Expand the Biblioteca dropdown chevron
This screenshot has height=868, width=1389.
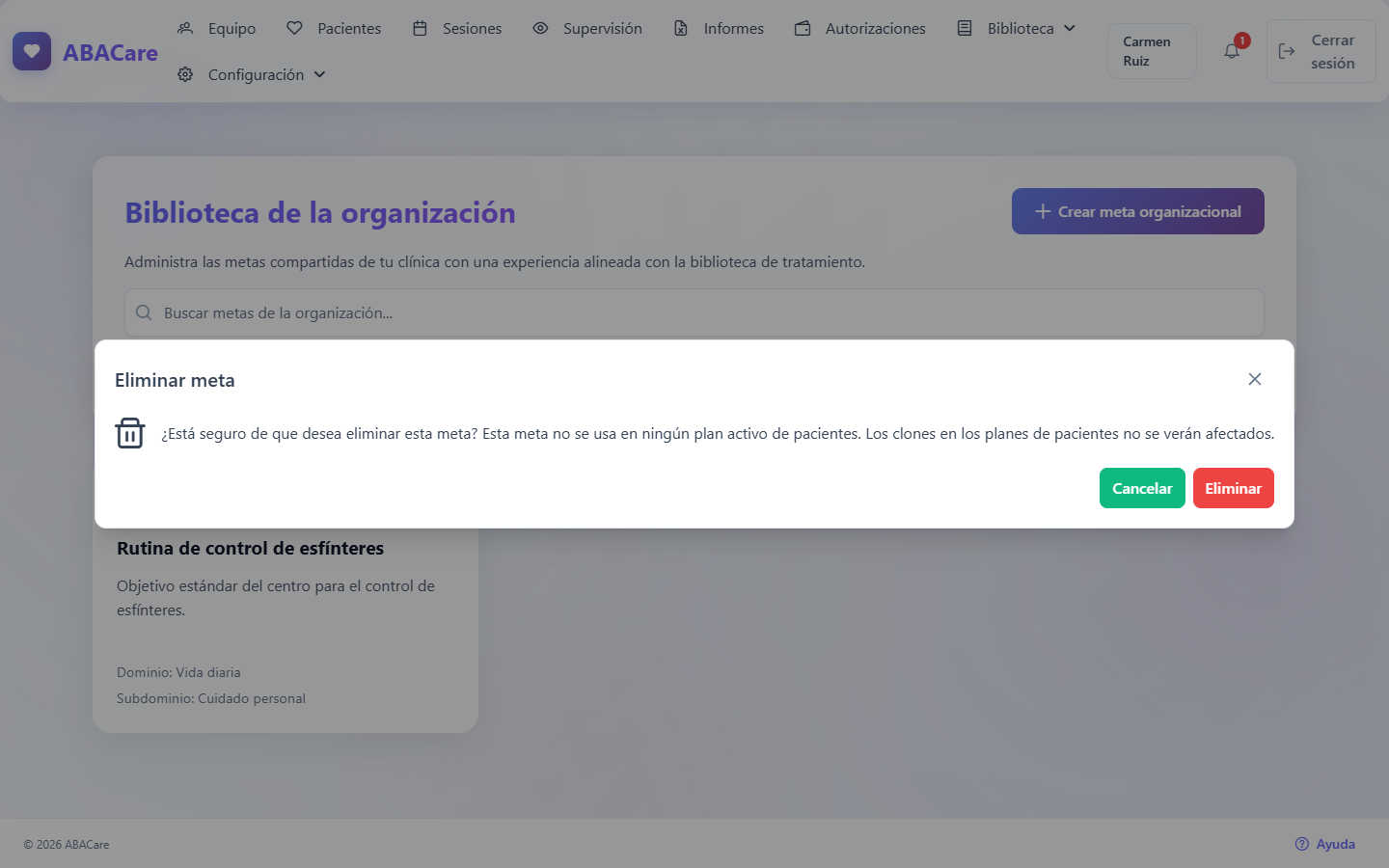pyautogui.click(x=1070, y=28)
